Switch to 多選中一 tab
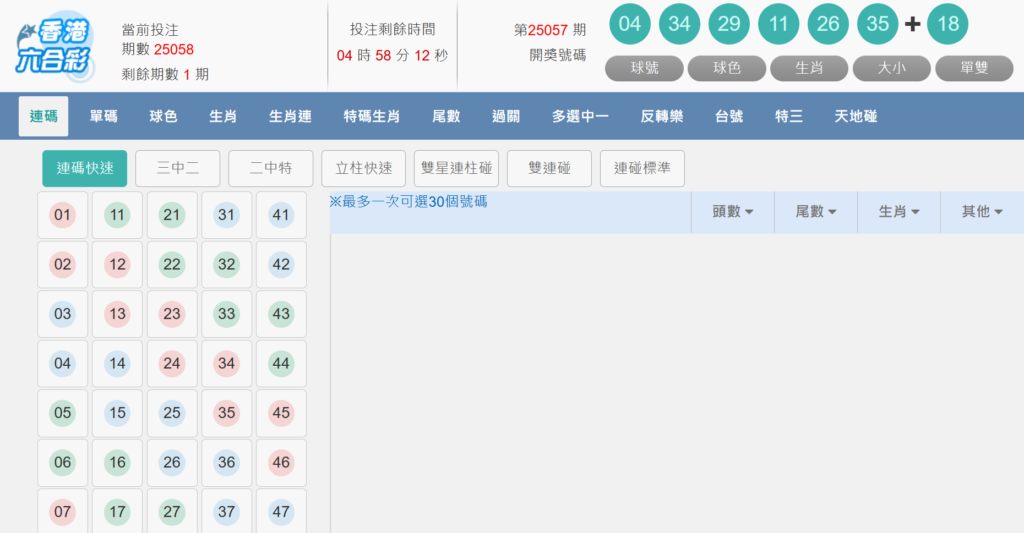 tap(580, 116)
